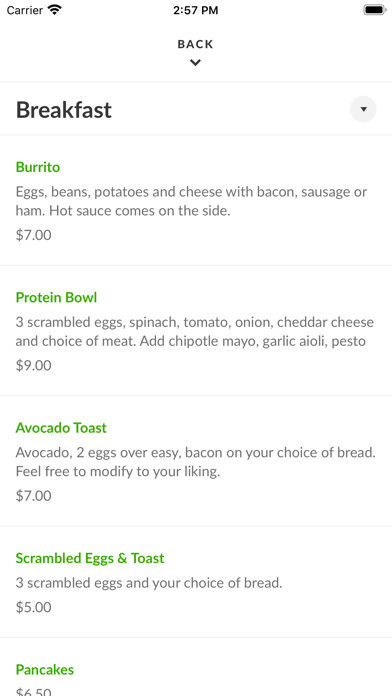This screenshot has height=696, width=392.
Task: Choose the Avocado Toast title
Action: tap(61, 428)
